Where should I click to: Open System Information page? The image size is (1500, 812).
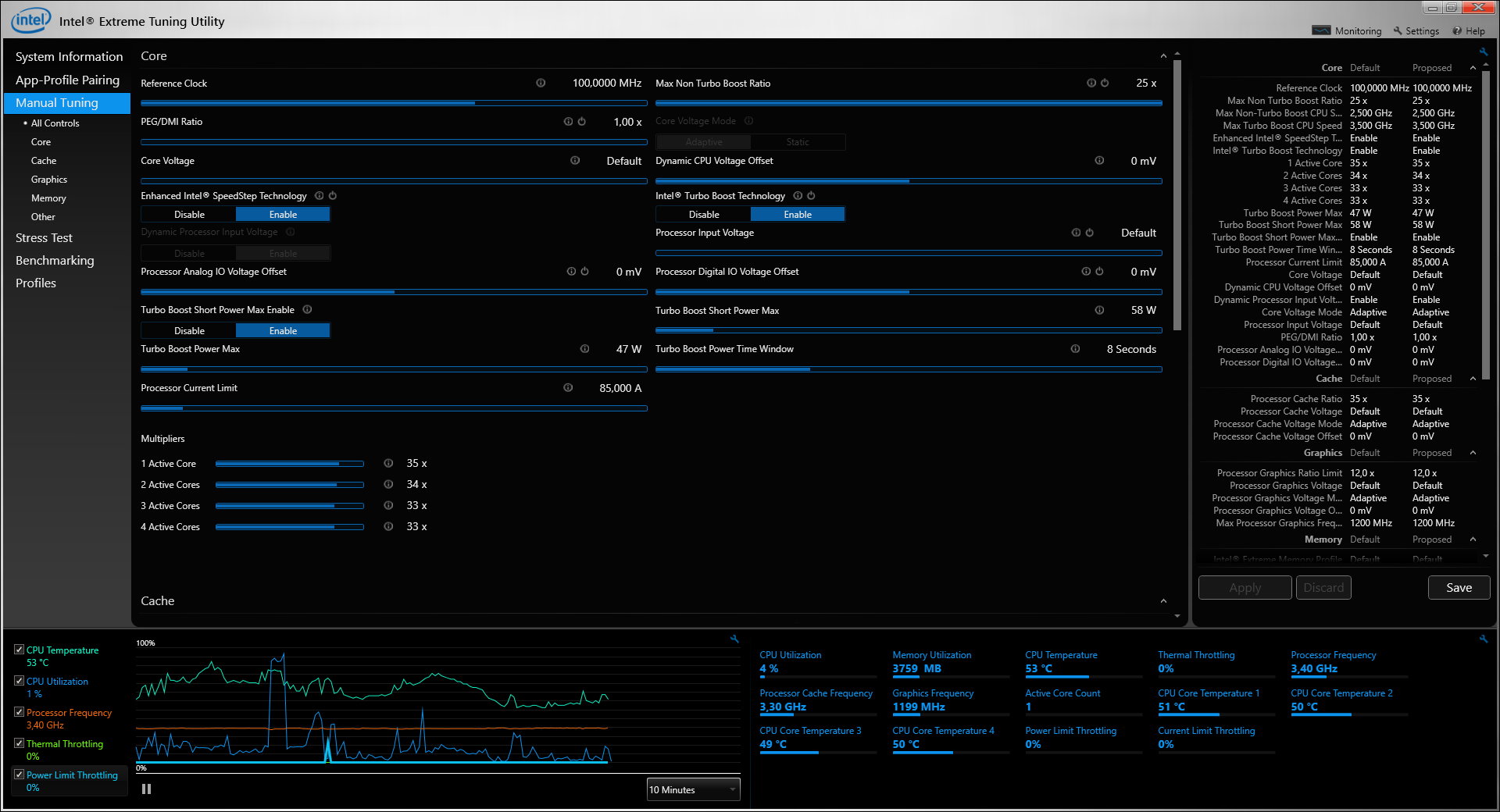(x=69, y=57)
